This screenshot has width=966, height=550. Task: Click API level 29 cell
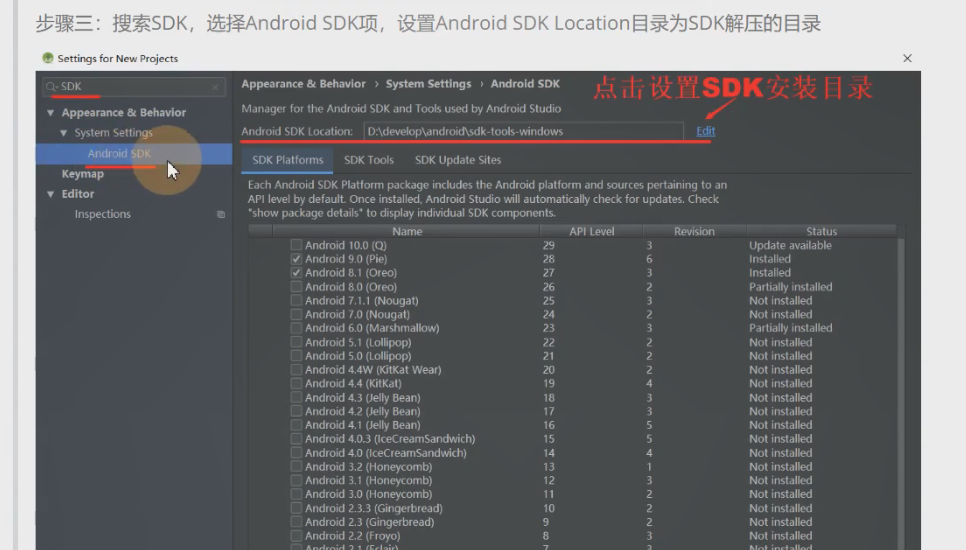[x=548, y=245]
